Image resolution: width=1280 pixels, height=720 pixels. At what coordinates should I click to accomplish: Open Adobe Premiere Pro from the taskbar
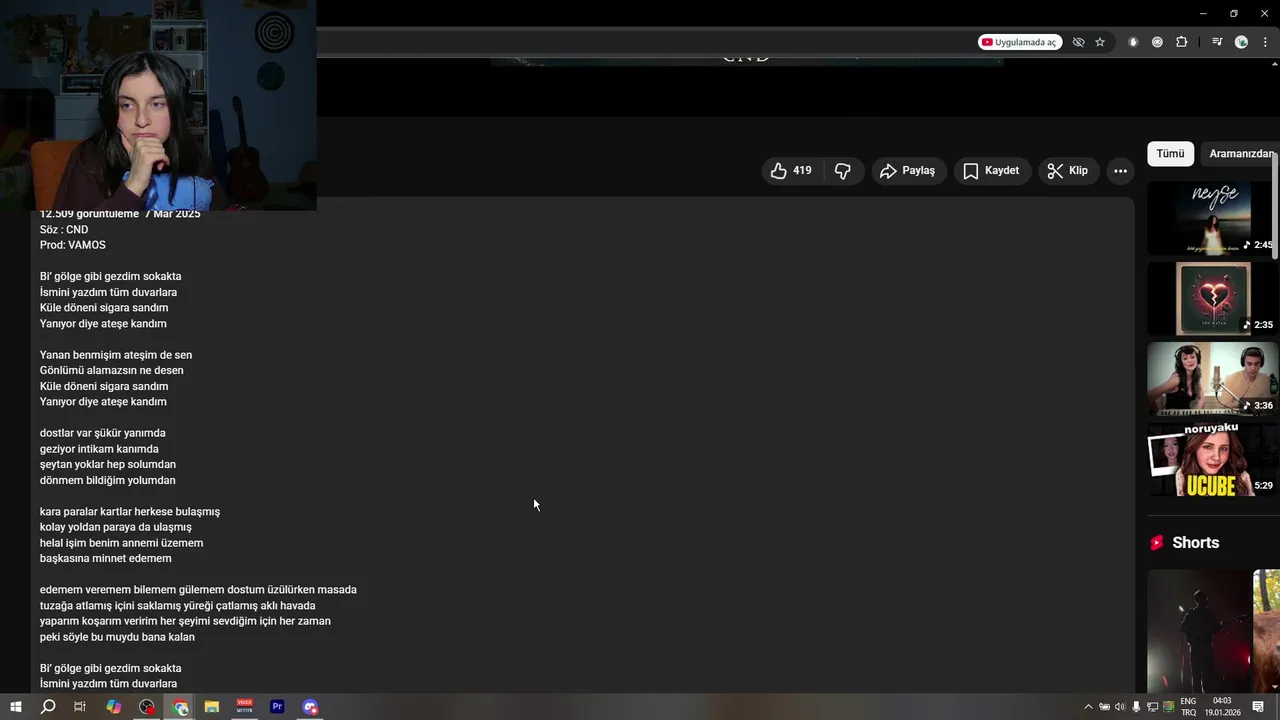point(277,707)
